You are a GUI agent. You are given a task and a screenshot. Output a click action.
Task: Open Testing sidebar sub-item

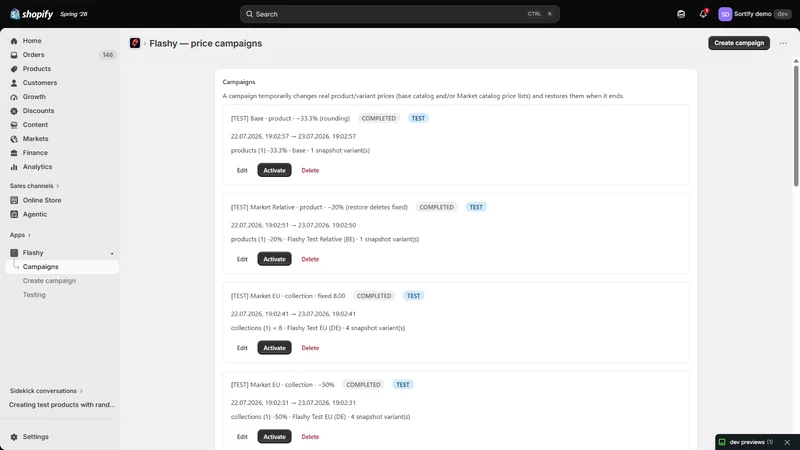[34, 294]
